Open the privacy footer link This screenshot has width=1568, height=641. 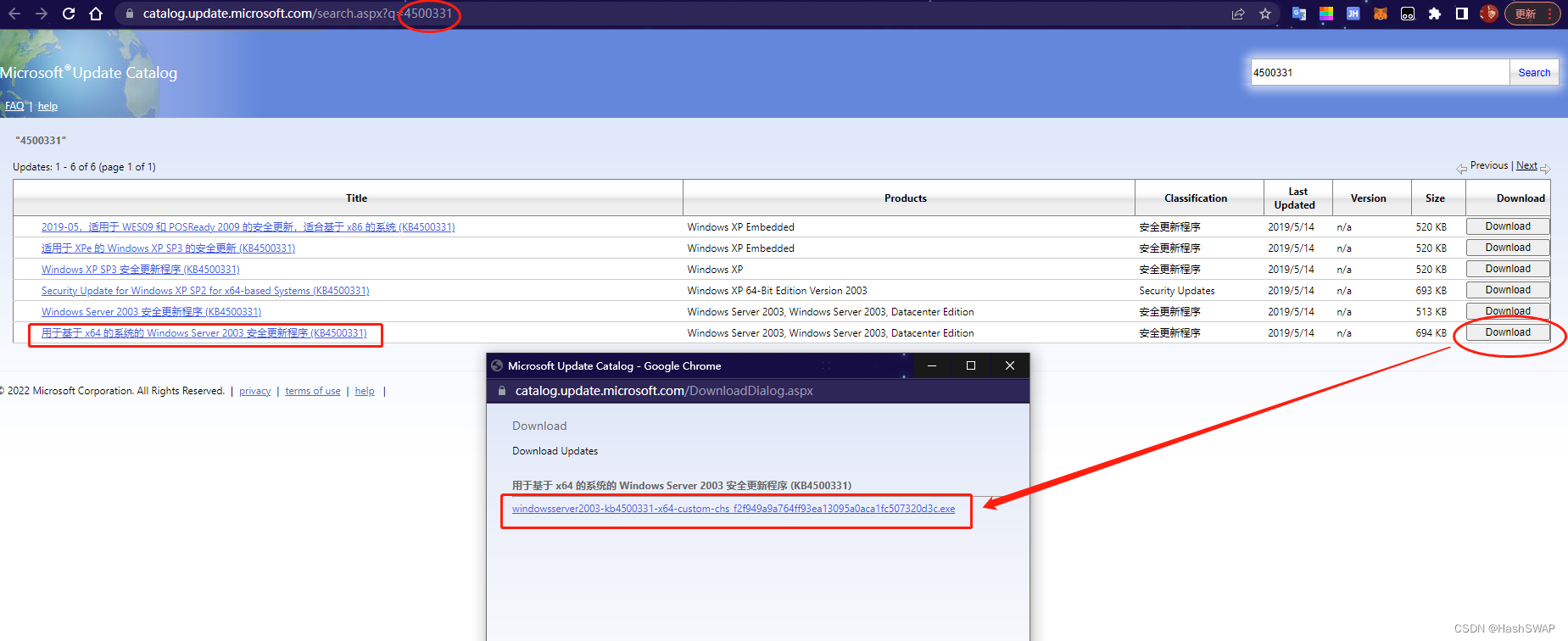click(x=254, y=391)
